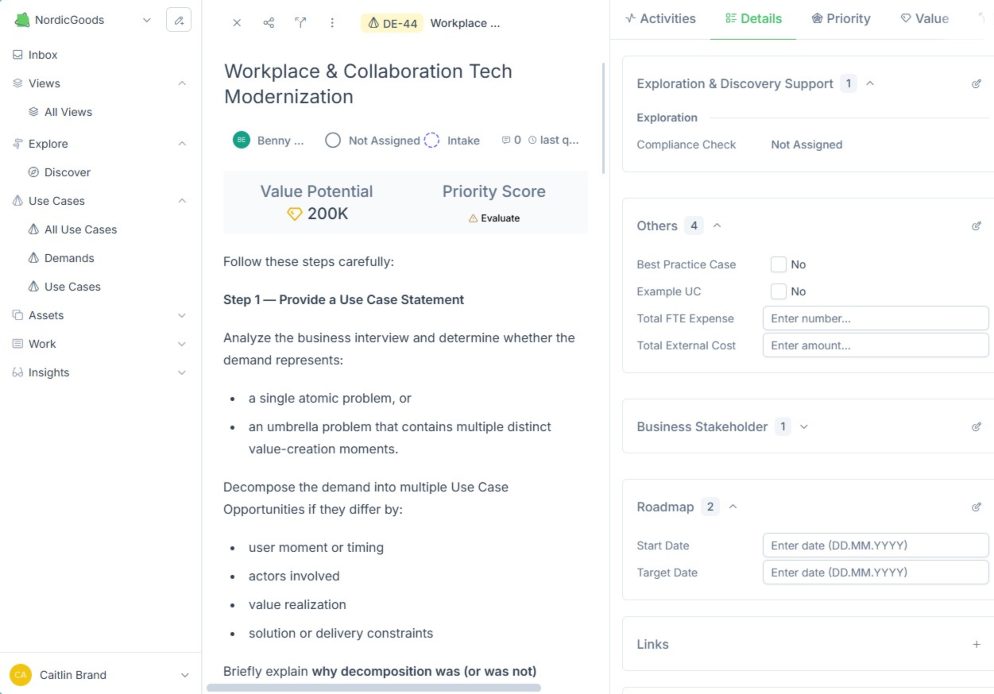The width and height of the screenshot is (994, 694).
Task: Collapse the Use Cases sidebar section
Action: 182,201
